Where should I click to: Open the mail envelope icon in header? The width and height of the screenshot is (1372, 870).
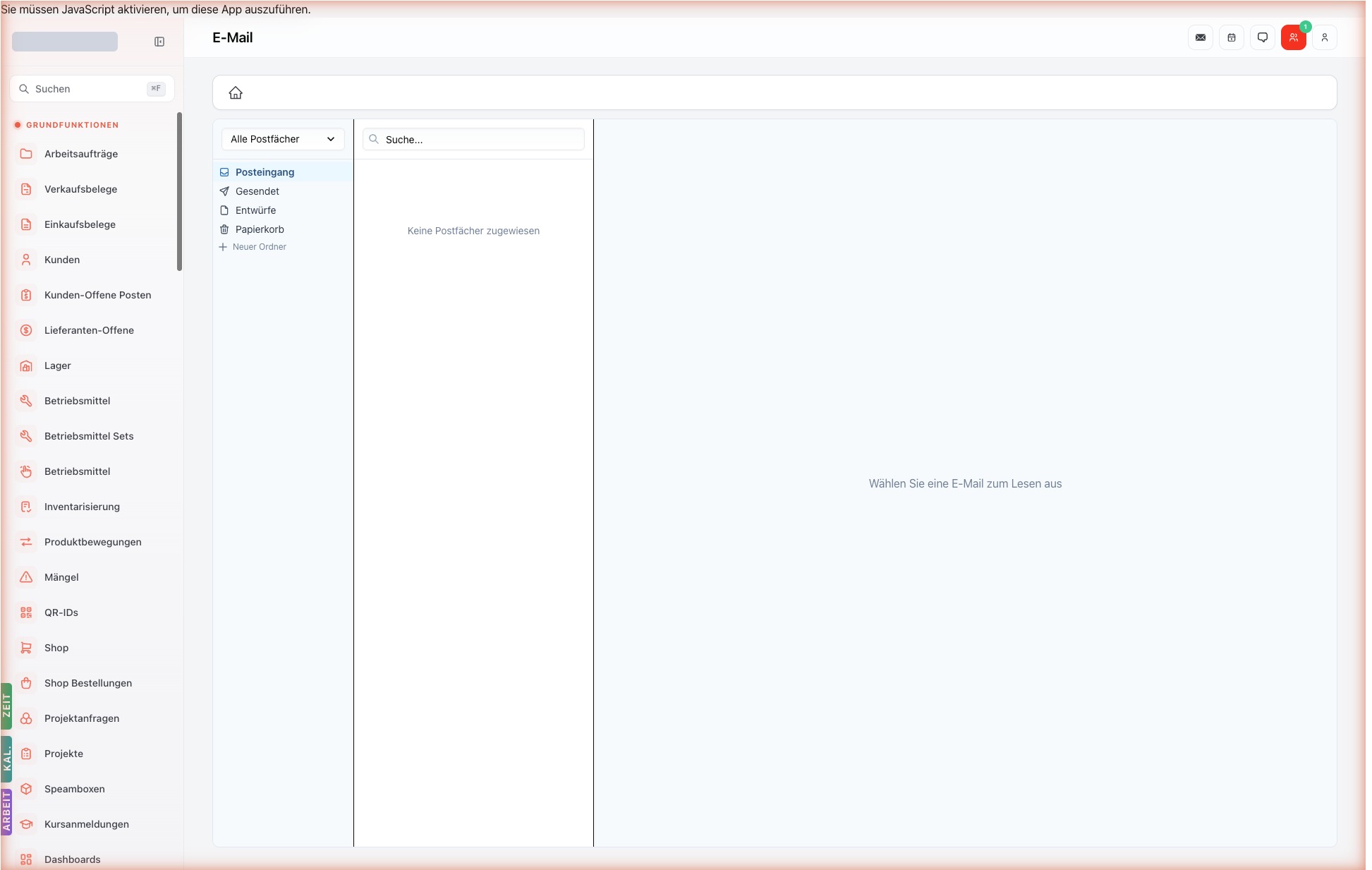pyautogui.click(x=1201, y=37)
